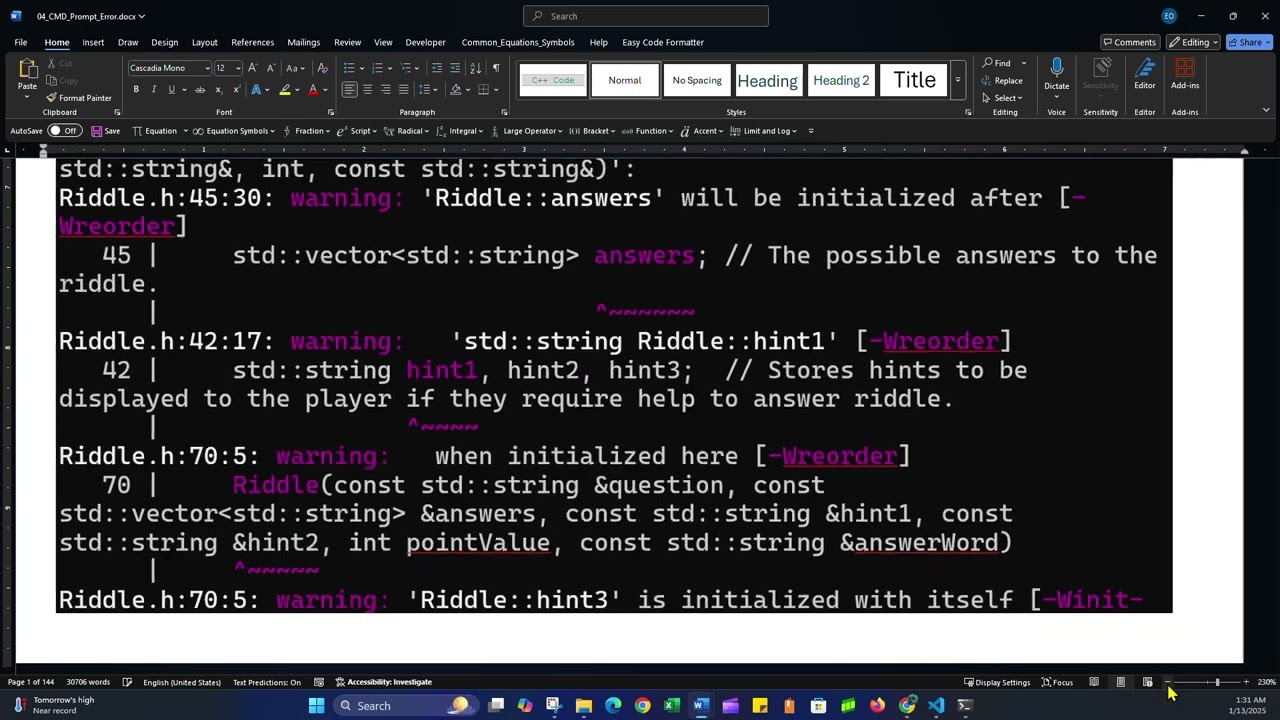This screenshot has width=1280, height=720.
Task: Increase font size with grow icon
Action: pyautogui.click(x=252, y=68)
